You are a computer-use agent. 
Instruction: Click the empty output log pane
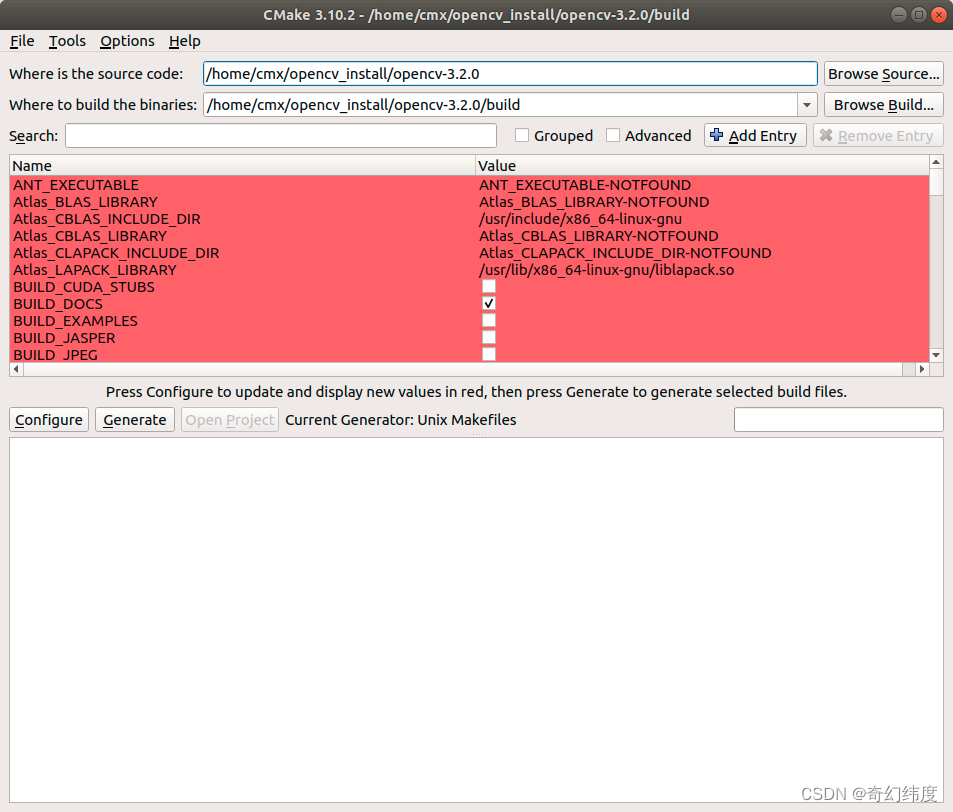pos(476,620)
